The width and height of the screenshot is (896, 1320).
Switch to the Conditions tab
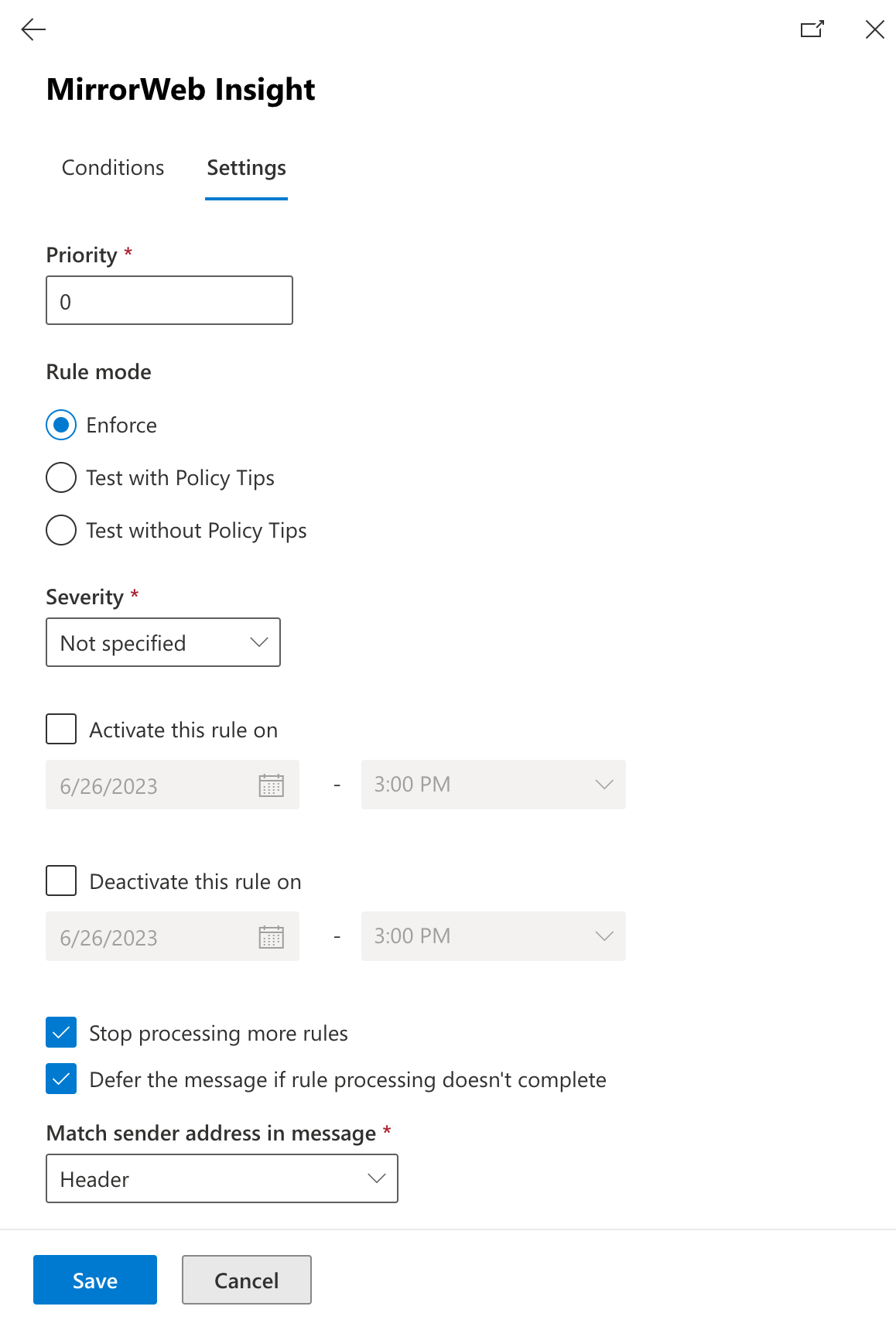click(112, 168)
